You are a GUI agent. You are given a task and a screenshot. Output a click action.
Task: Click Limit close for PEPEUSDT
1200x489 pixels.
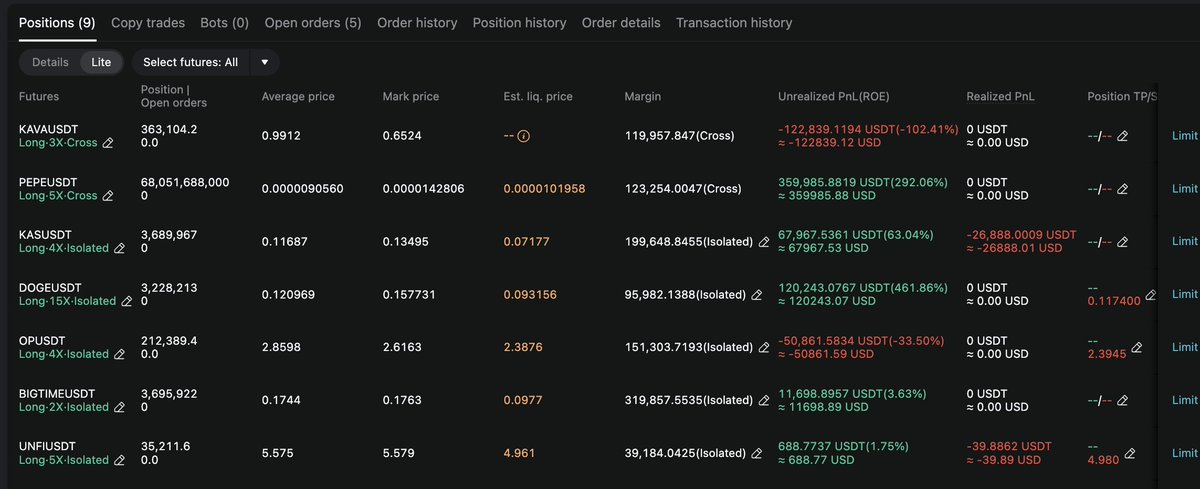(x=1185, y=189)
